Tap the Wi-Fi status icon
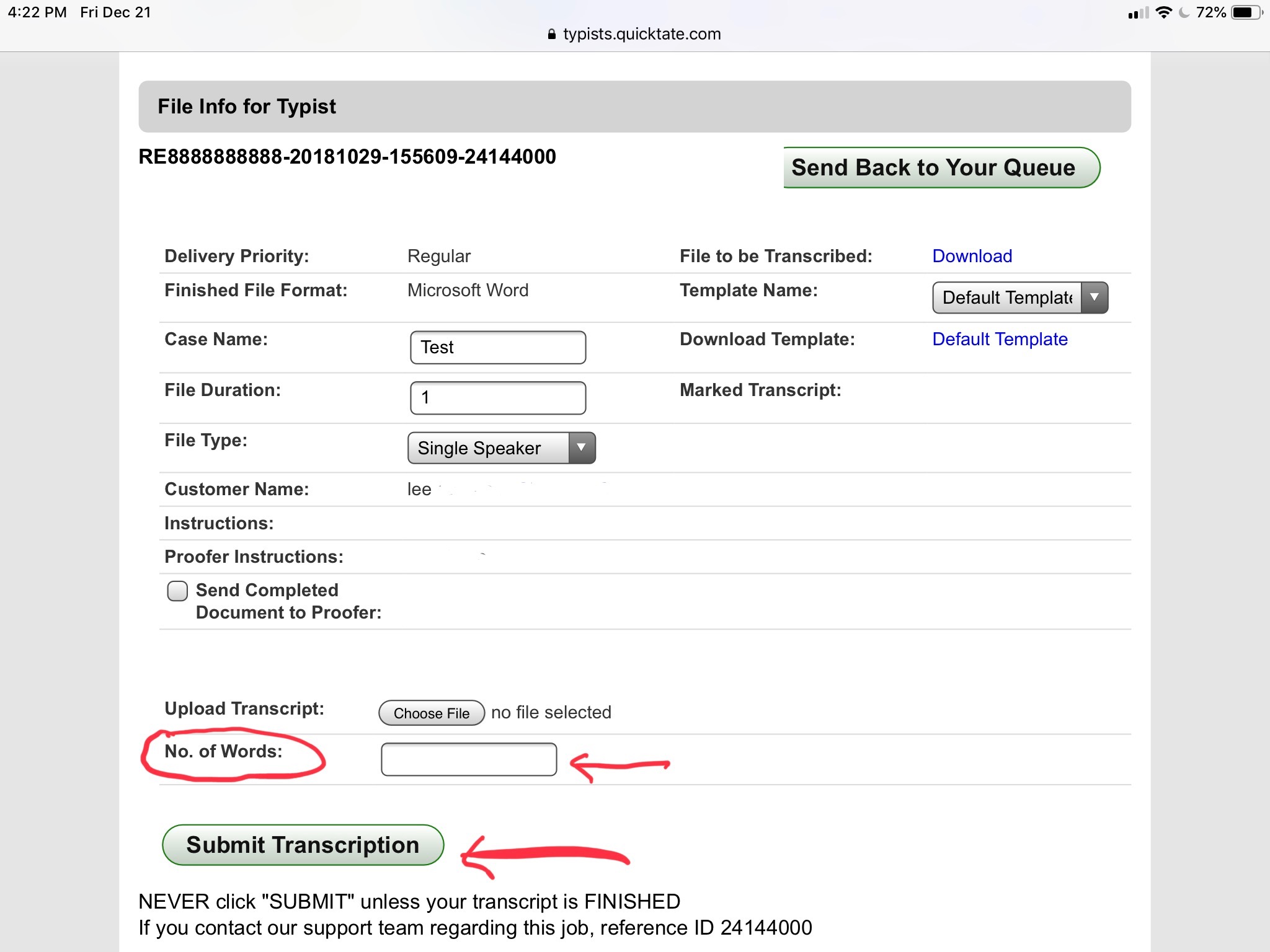The width and height of the screenshot is (1270, 952). click(1164, 12)
